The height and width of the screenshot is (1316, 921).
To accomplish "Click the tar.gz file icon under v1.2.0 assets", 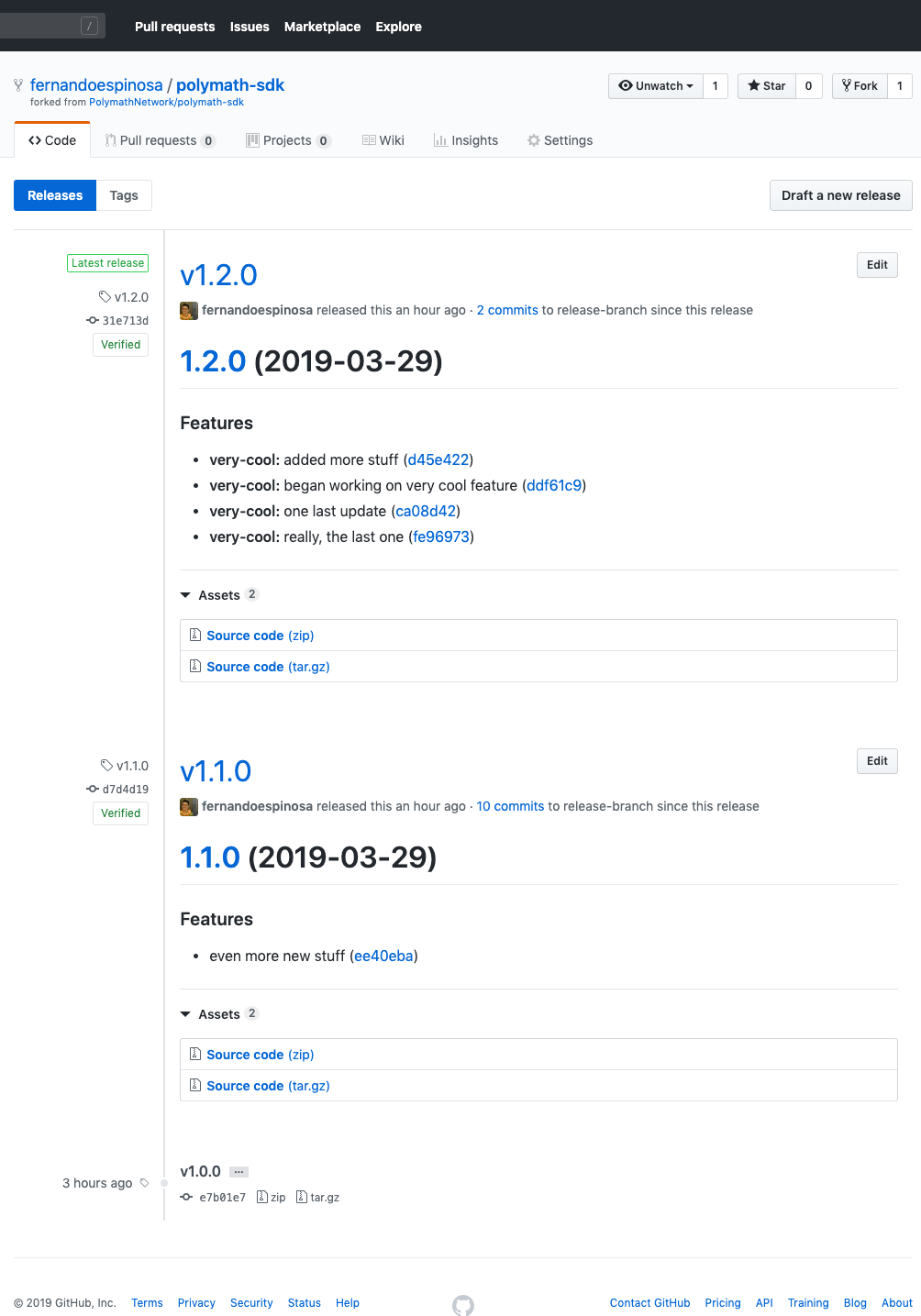I will point(195,666).
